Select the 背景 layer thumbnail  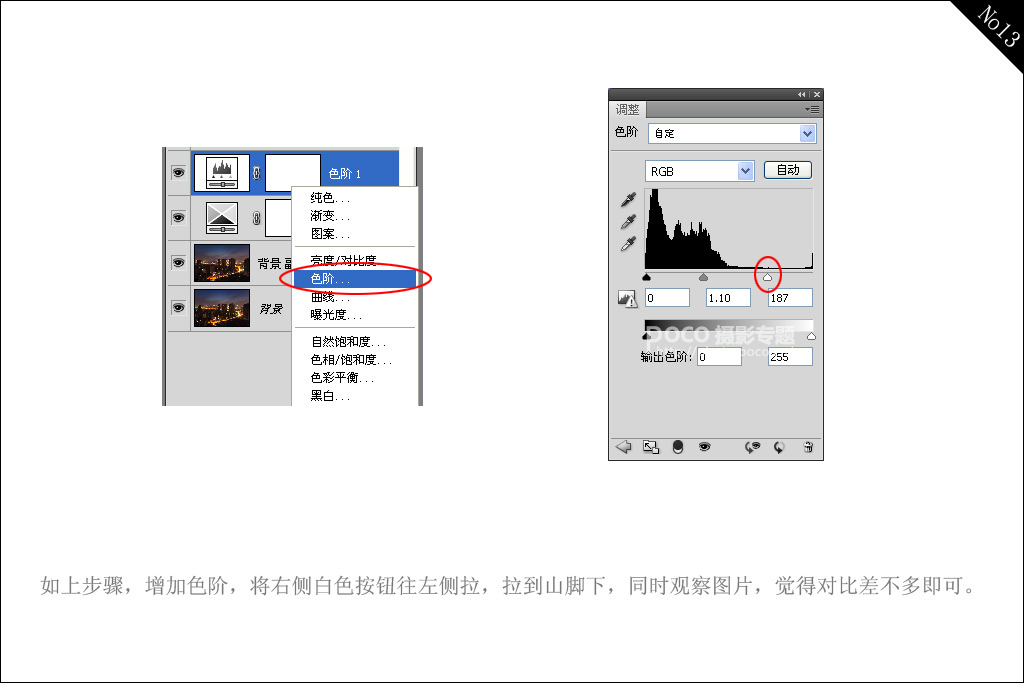pyautogui.click(x=222, y=308)
